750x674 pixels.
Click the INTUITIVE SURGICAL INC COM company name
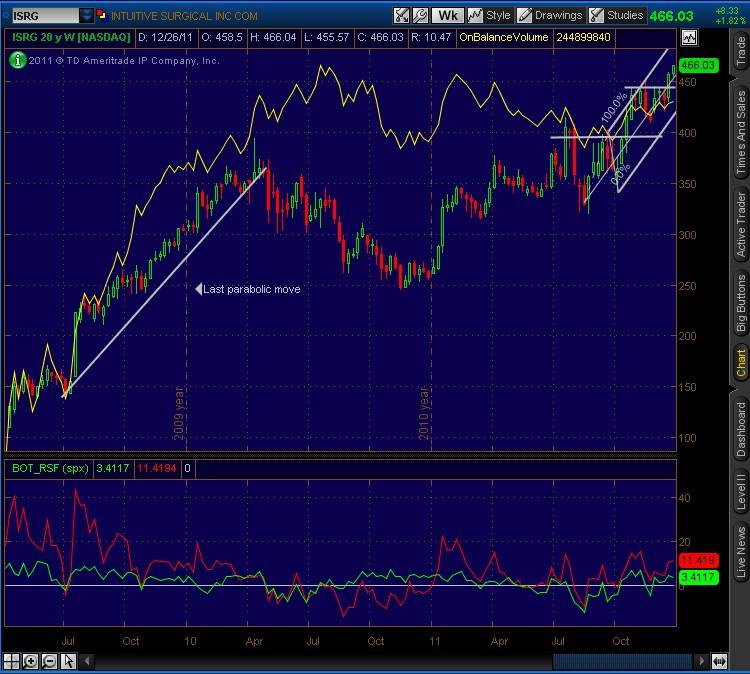184,16
